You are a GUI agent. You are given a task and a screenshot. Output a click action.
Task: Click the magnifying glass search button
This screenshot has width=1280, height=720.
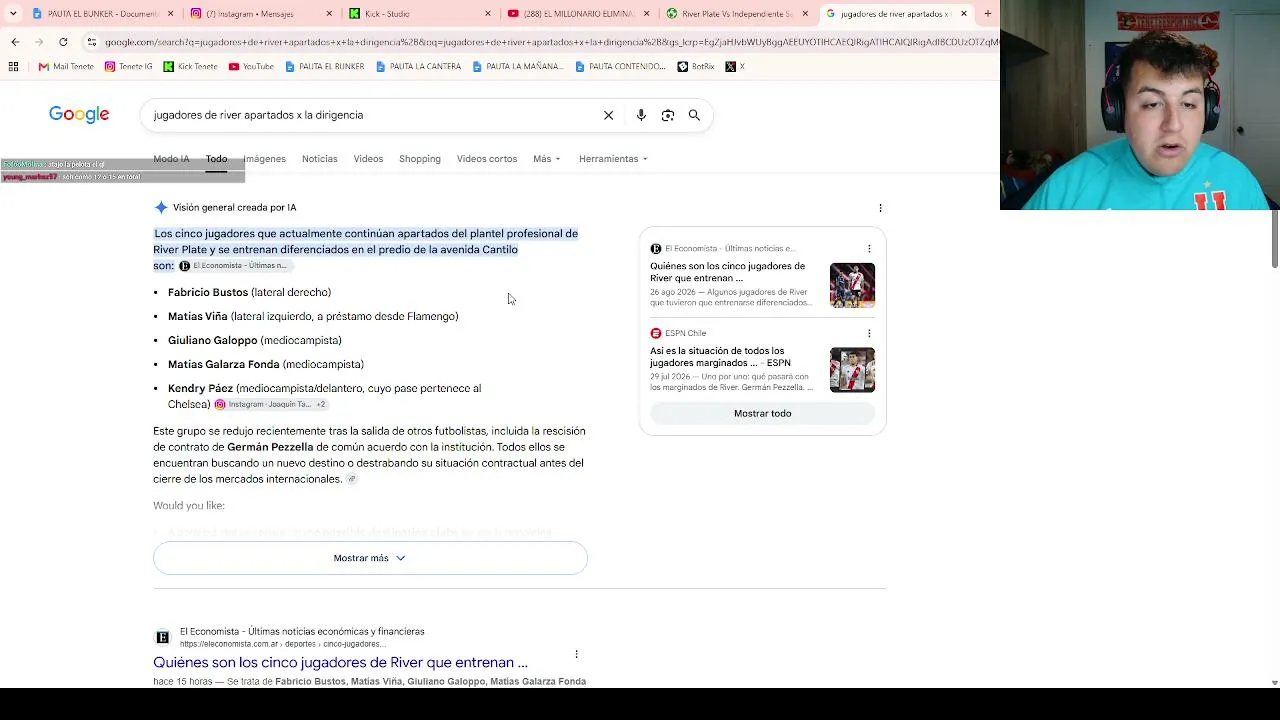click(x=694, y=115)
